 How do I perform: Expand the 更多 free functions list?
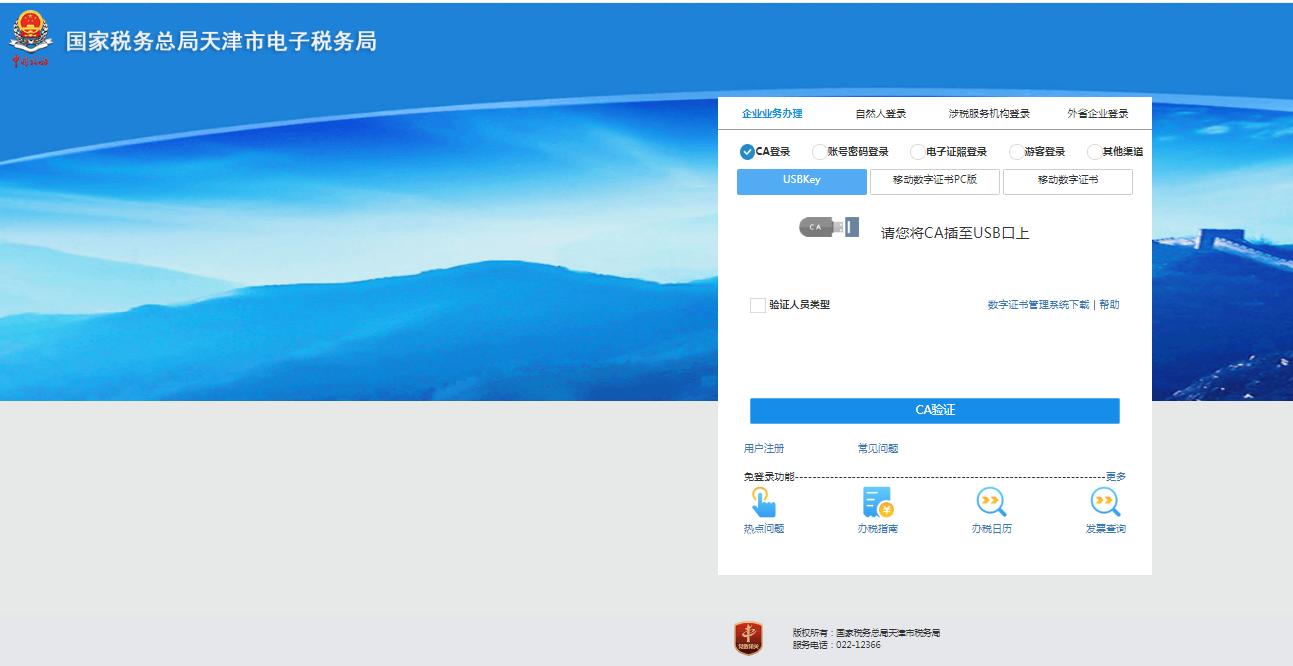[x=1118, y=476]
